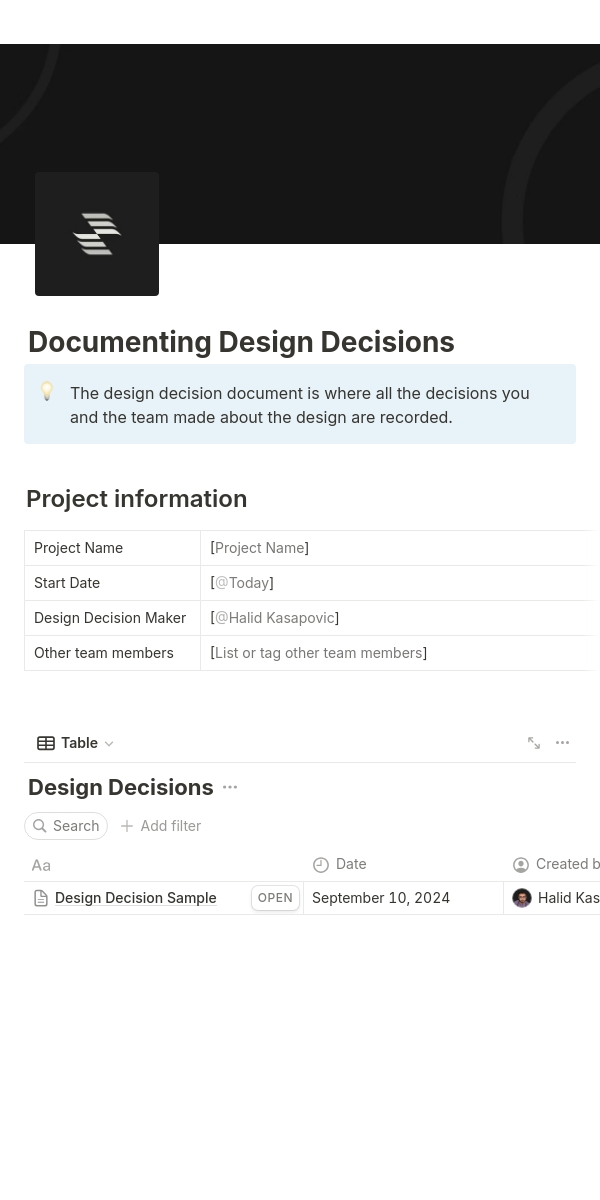
Task: Click the Date column clock icon
Action: click(x=321, y=865)
